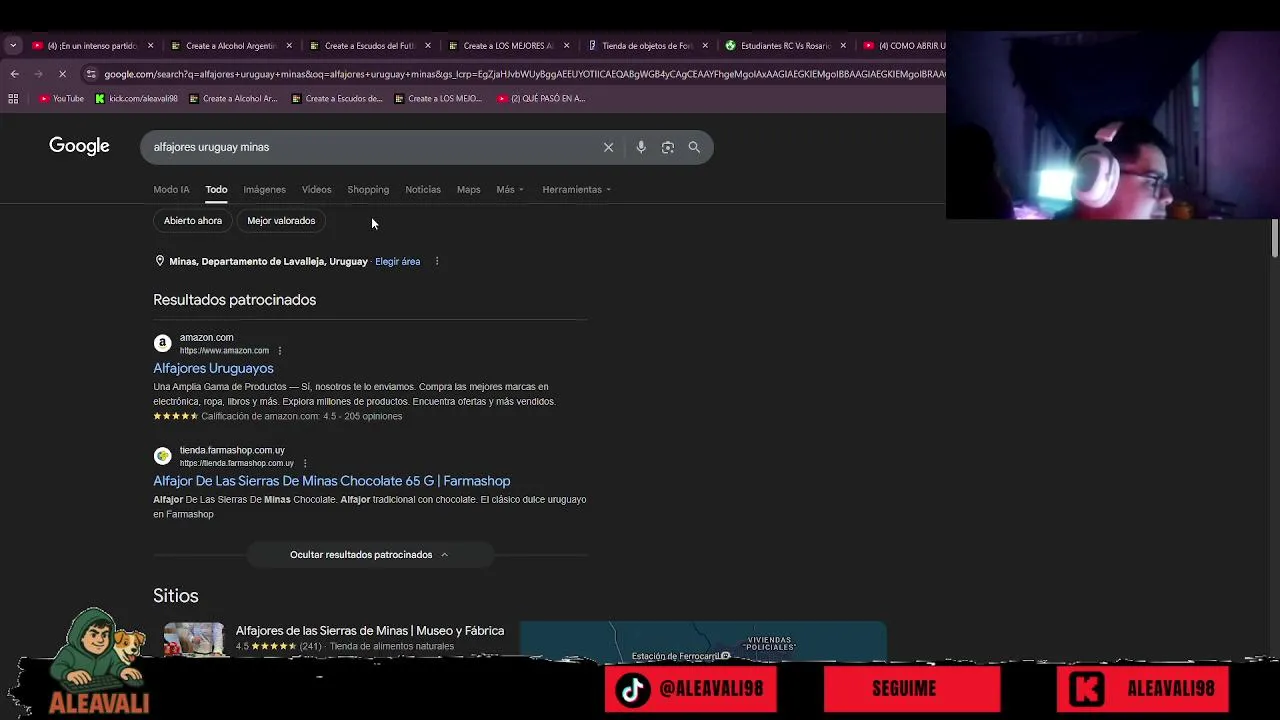Open the Herramientas dropdown

pos(576,189)
